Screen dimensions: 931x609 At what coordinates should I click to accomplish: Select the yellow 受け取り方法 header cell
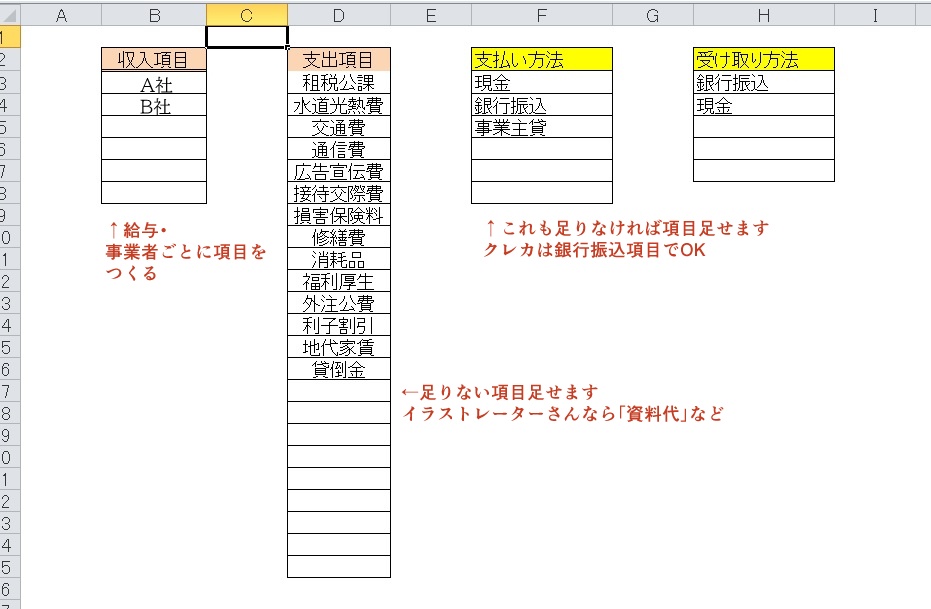(x=763, y=60)
